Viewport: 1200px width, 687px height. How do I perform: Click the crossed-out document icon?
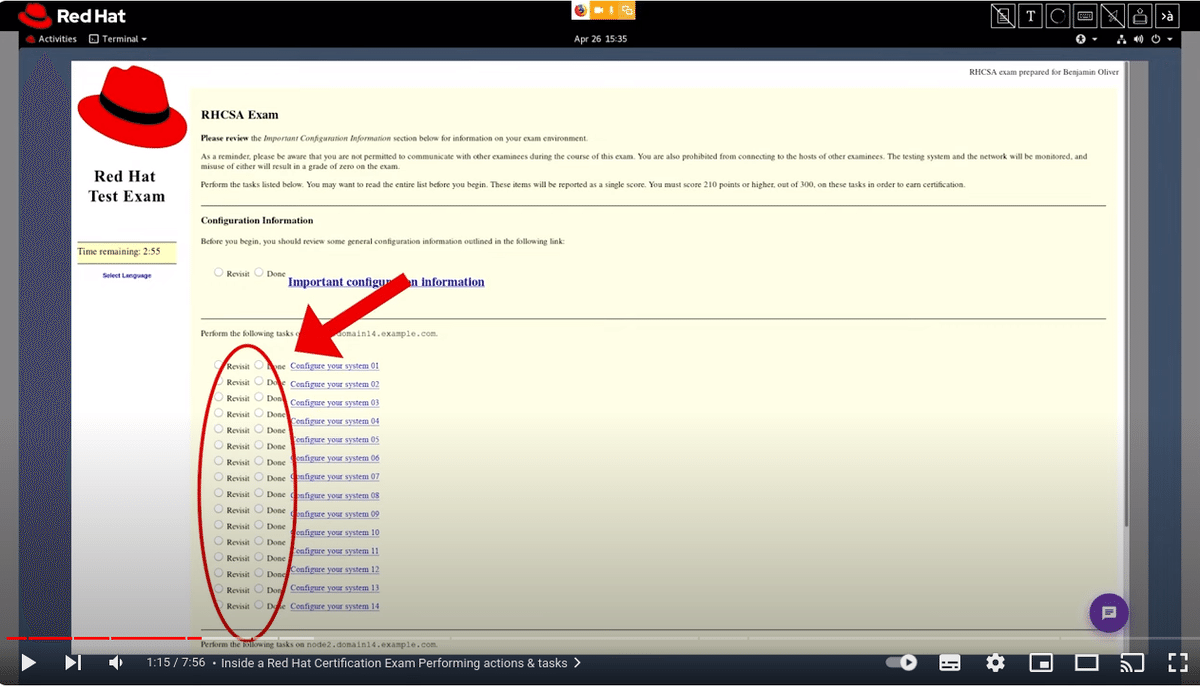[1003, 16]
